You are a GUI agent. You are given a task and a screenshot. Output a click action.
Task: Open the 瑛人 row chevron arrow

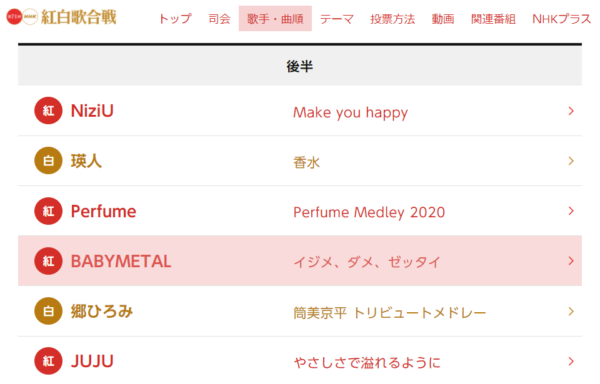click(571, 161)
